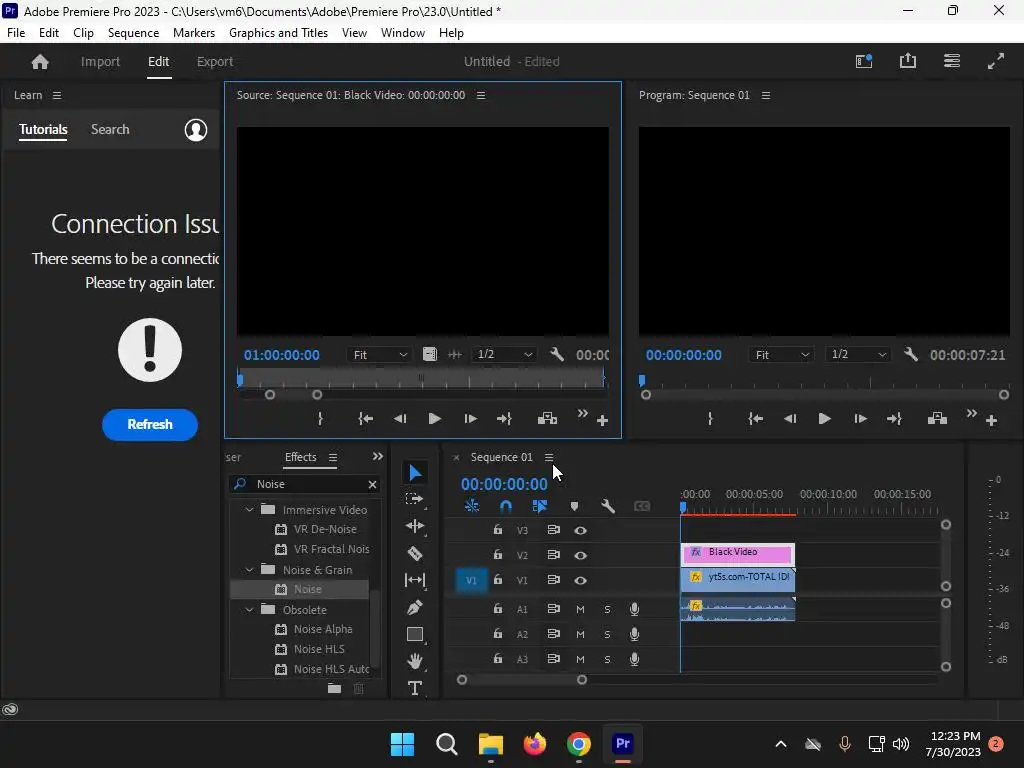Open the Markers menu
This screenshot has height=768, width=1024.
coord(193,33)
